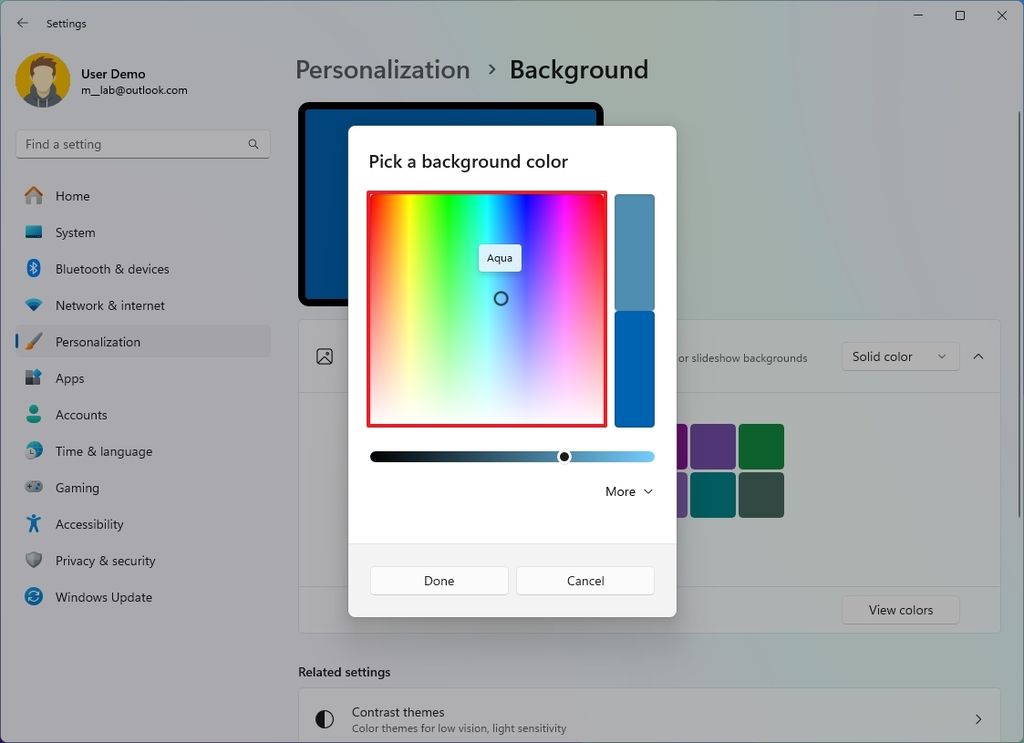Open Accounts settings
The image size is (1024, 743).
tap(81, 414)
